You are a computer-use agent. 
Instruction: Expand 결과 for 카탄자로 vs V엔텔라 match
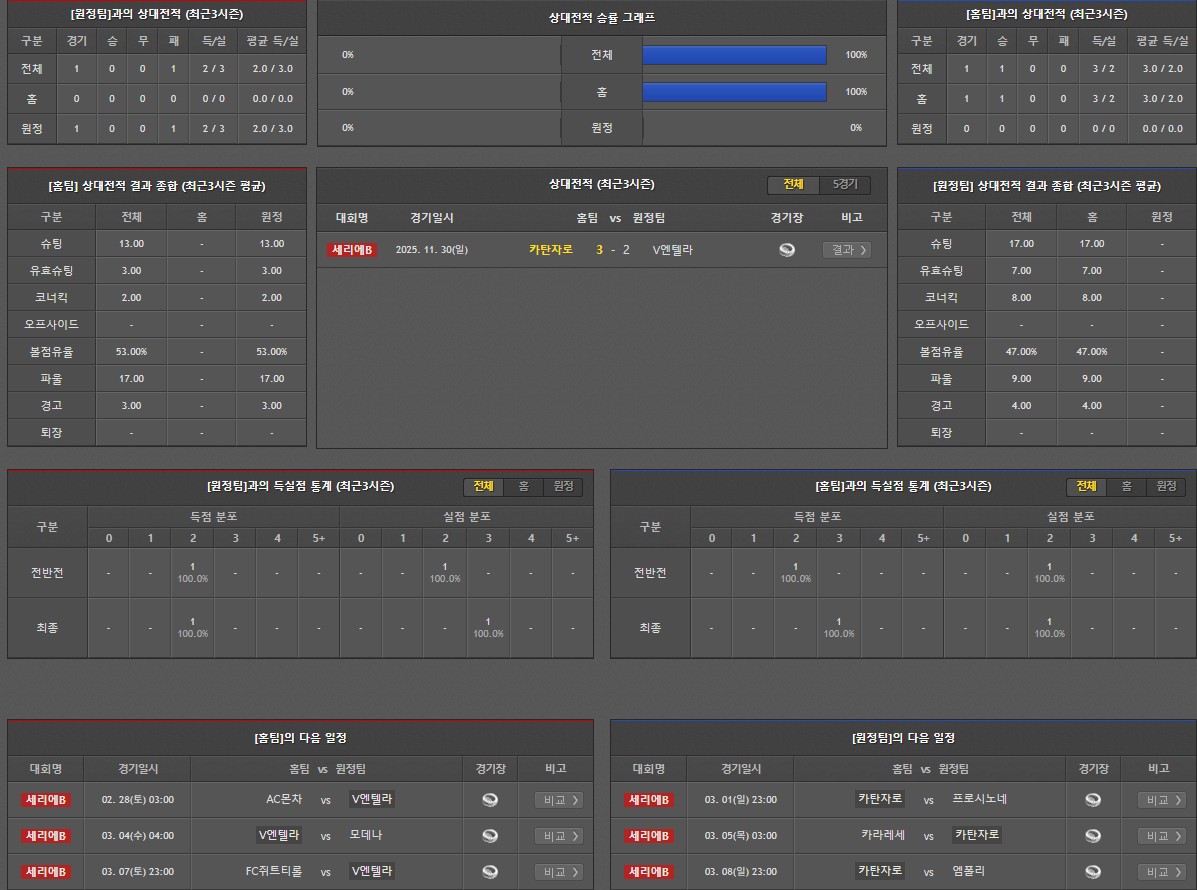click(846, 250)
